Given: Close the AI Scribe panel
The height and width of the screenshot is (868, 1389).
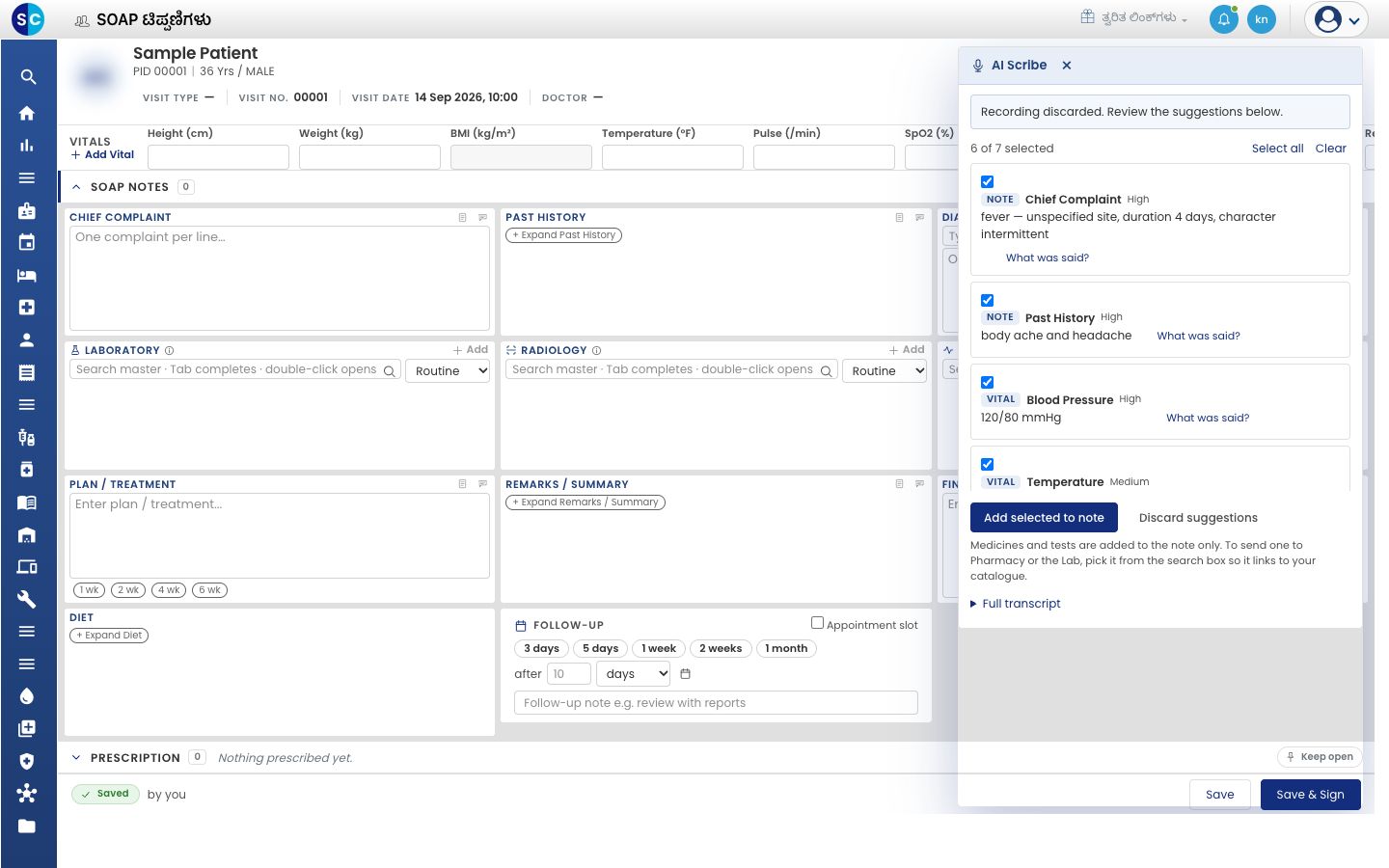Looking at the screenshot, I should pyautogui.click(x=1067, y=66).
